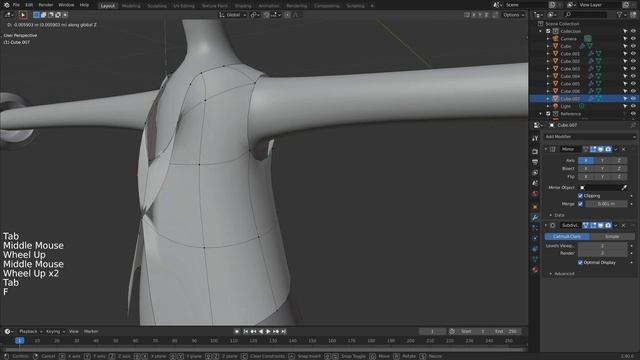640x360 pixels.
Task: Switch to the Layout workspace tab
Action: coord(107,6)
